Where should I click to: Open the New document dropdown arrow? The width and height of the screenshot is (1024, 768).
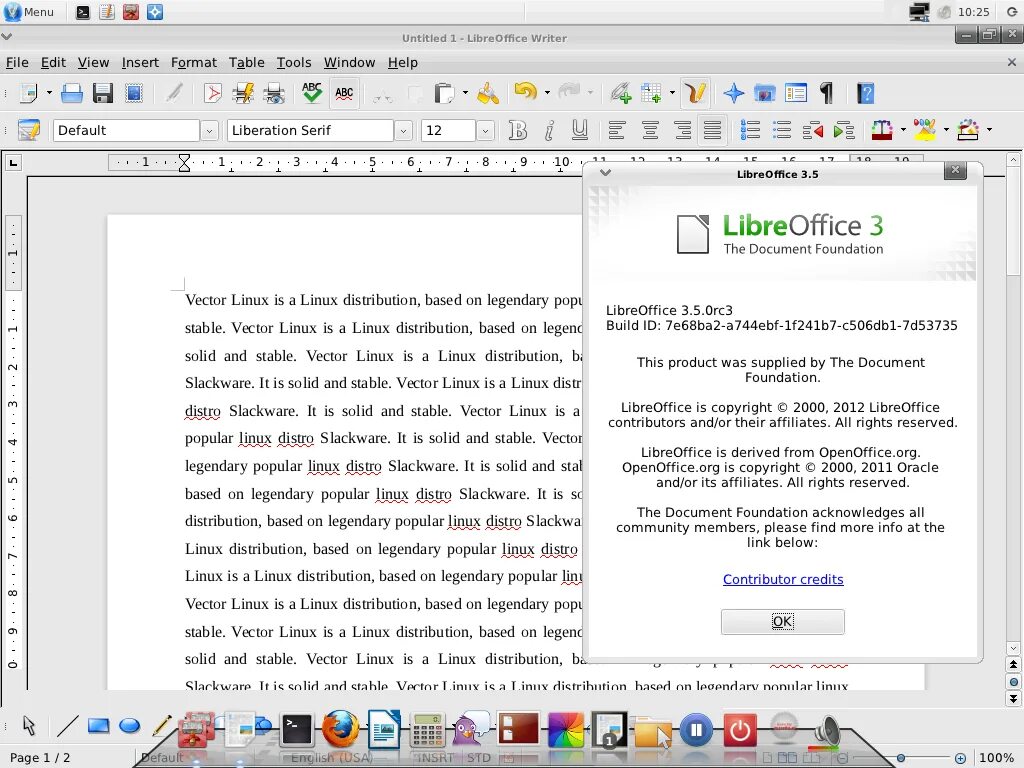pos(49,93)
